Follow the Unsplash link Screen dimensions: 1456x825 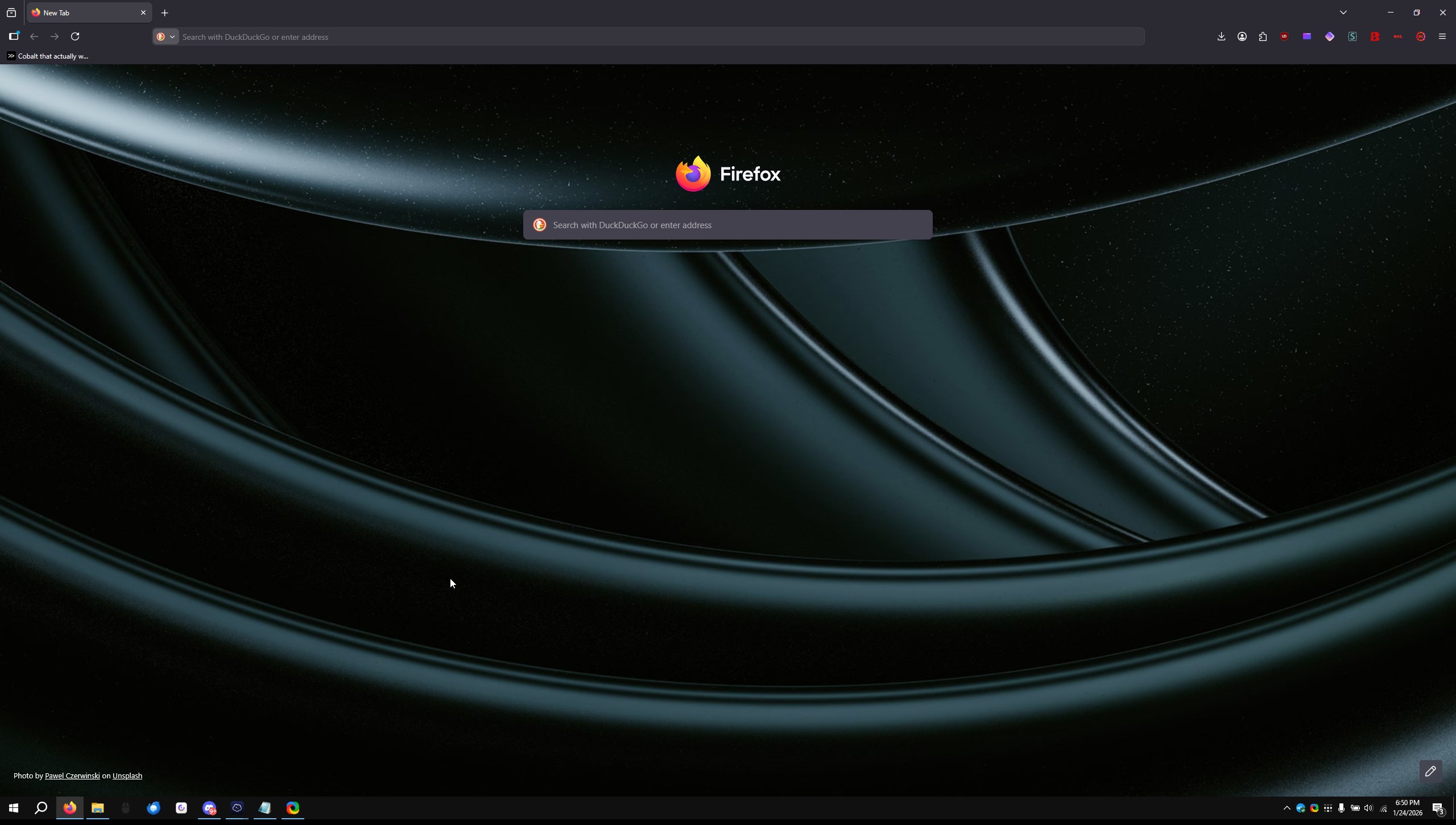(x=127, y=775)
